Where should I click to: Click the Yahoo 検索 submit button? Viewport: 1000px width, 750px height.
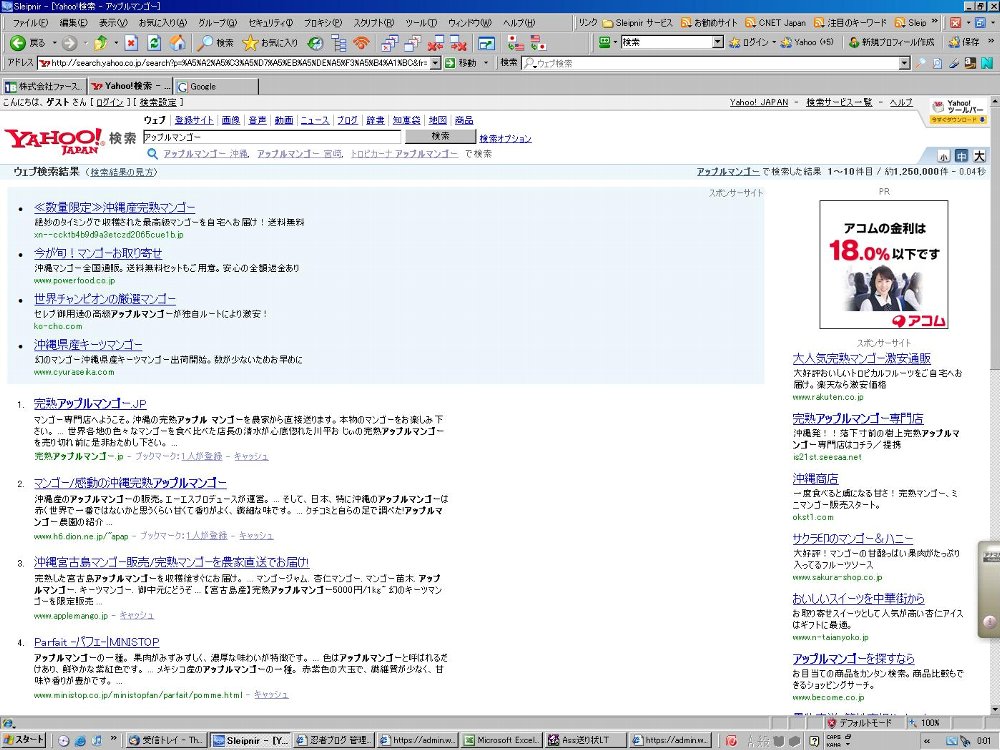(440, 136)
